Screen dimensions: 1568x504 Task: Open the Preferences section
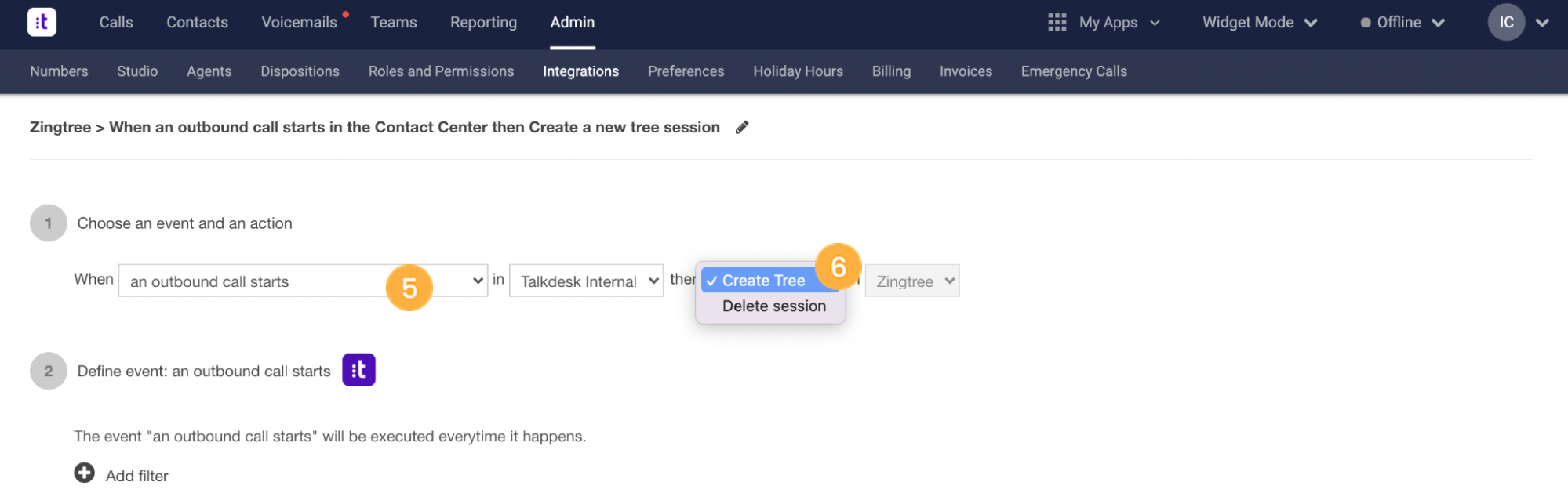pos(686,71)
